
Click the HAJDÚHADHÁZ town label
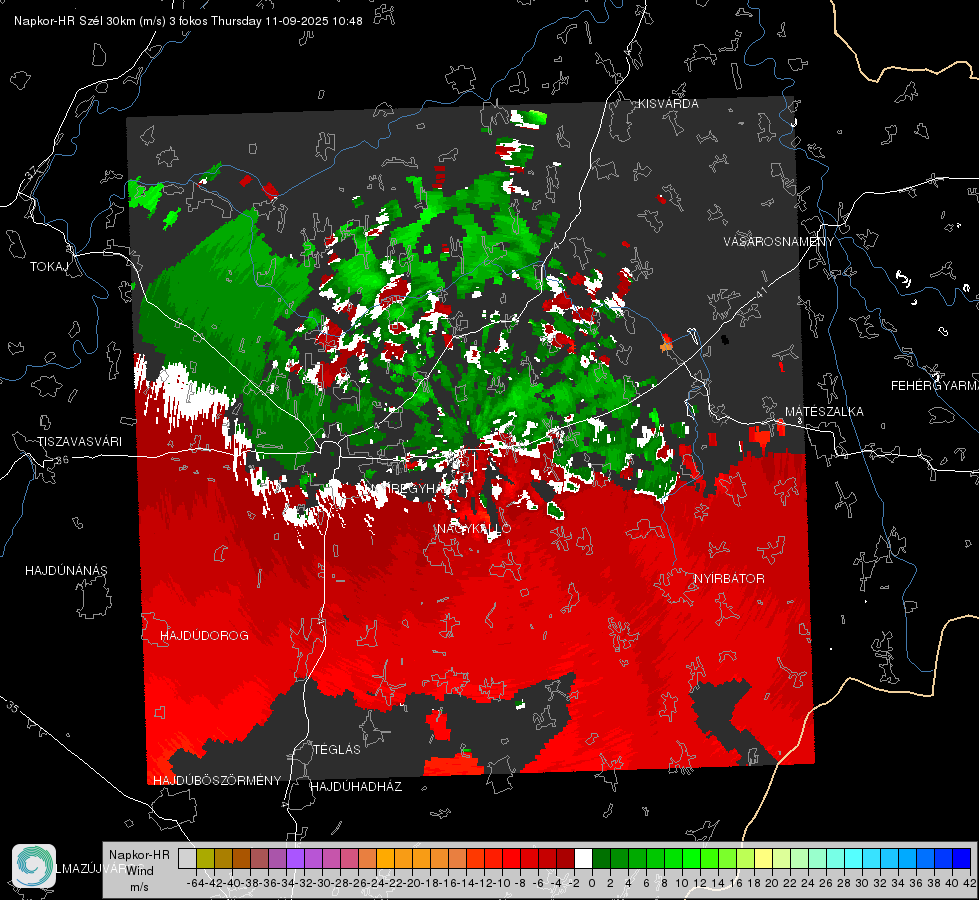coord(356,787)
